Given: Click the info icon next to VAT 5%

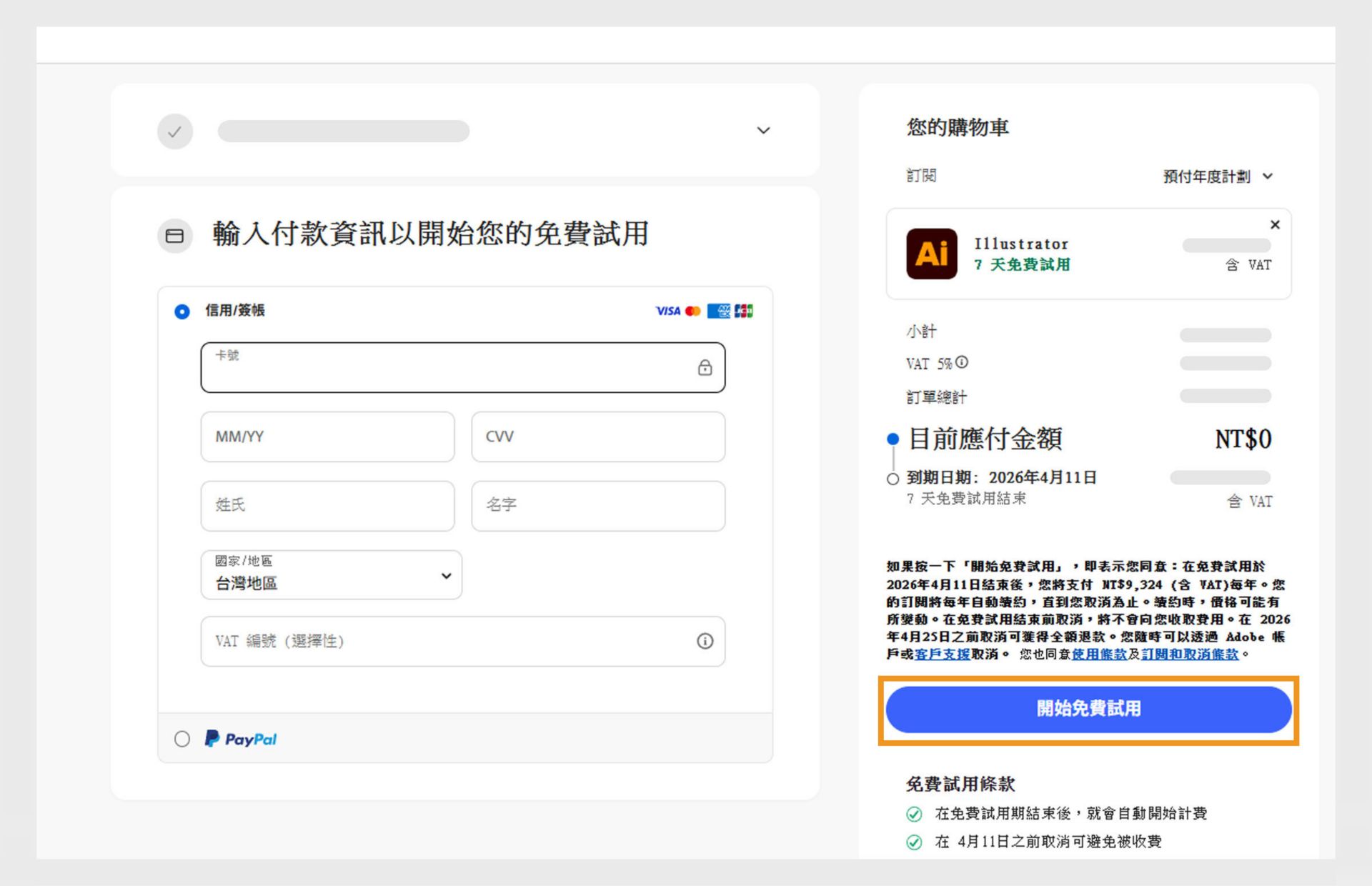Looking at the screenshot, I should (963, 362).
